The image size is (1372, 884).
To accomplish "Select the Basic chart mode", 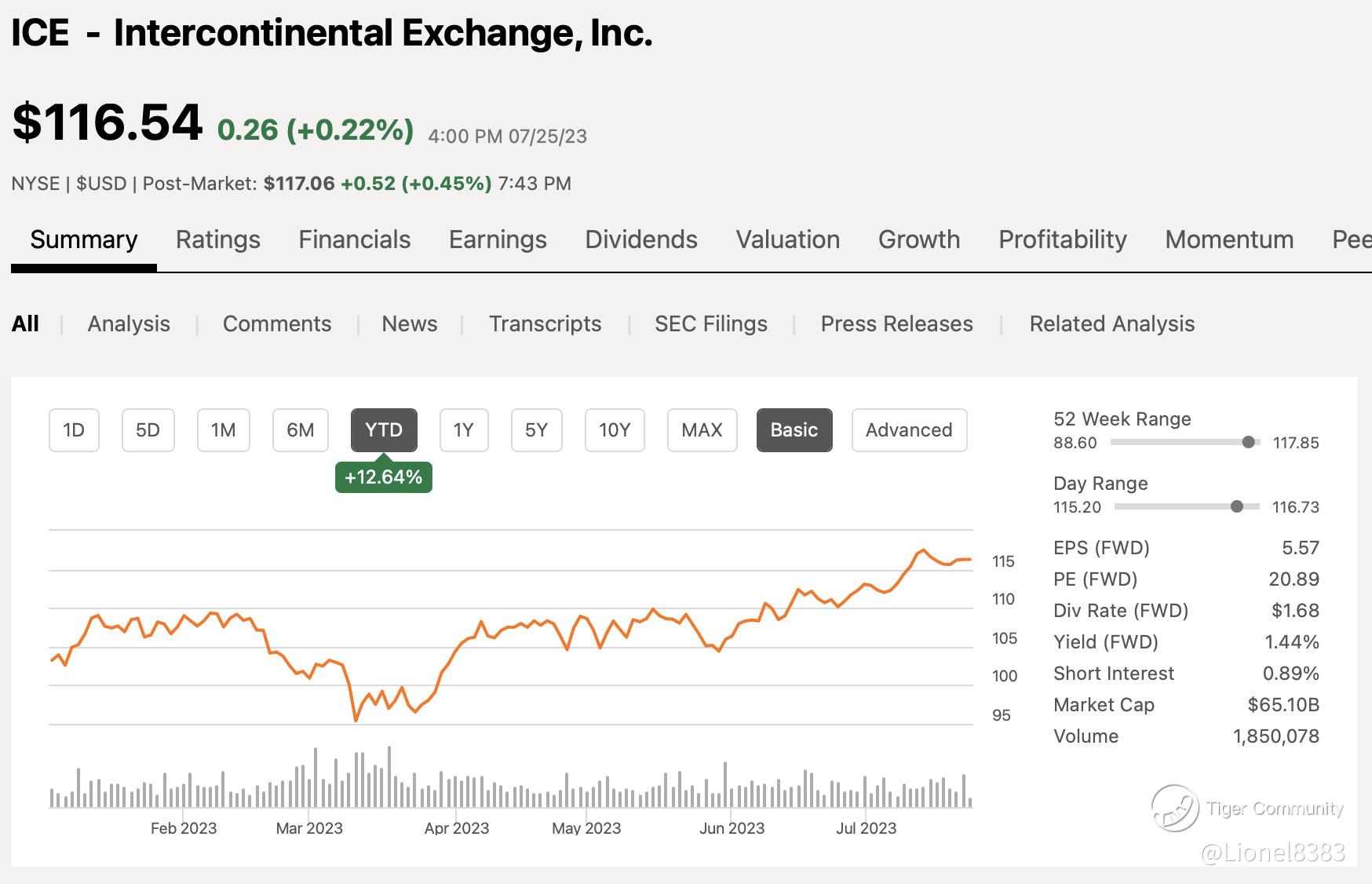I will 794,430.
